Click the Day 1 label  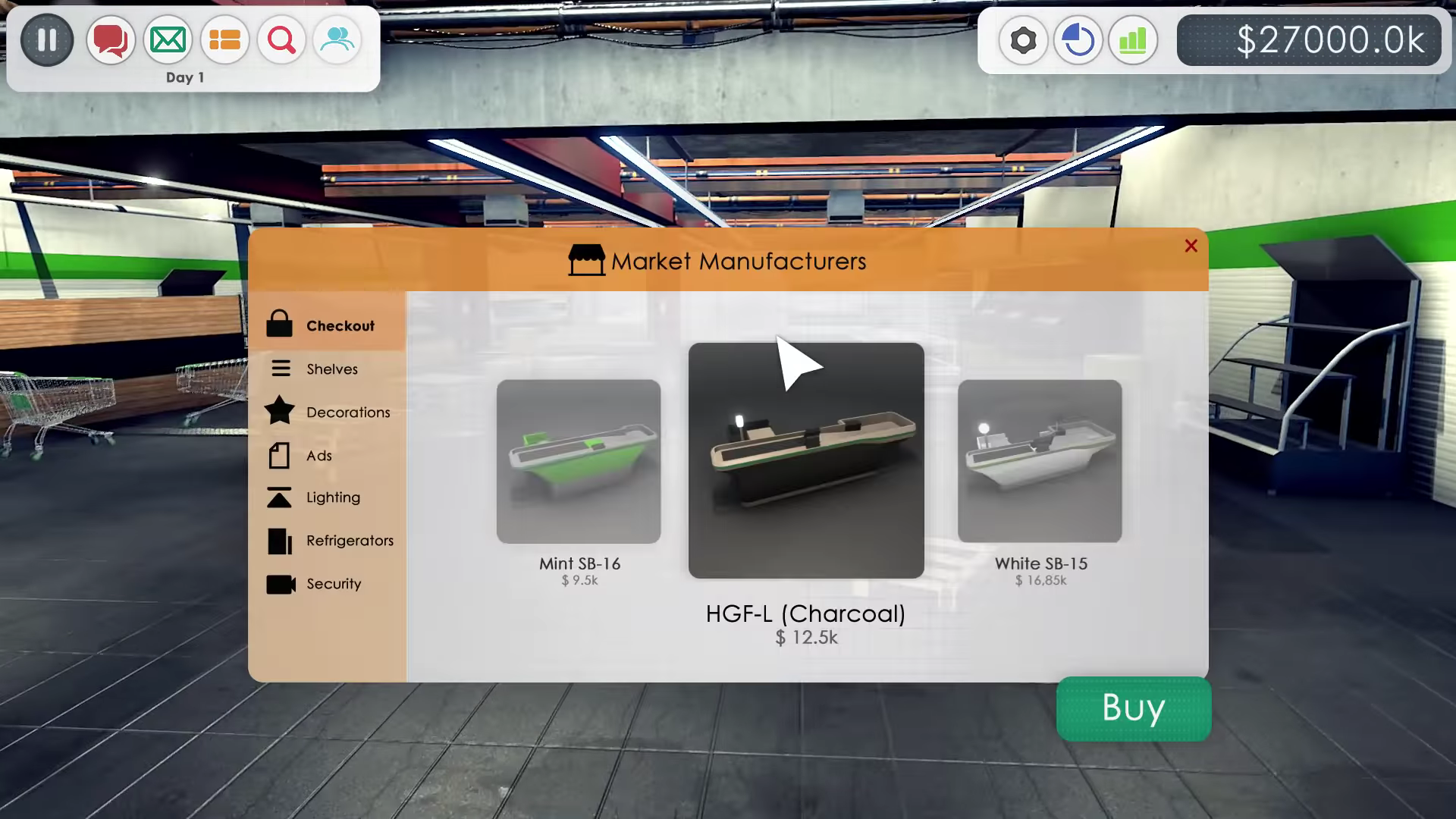(185, 77)
